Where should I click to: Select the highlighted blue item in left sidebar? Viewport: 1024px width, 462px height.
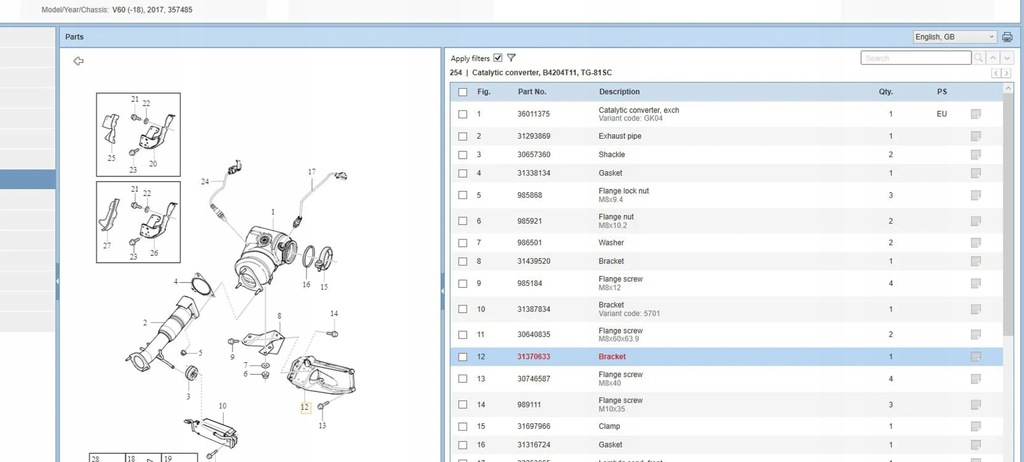point(27,180)
